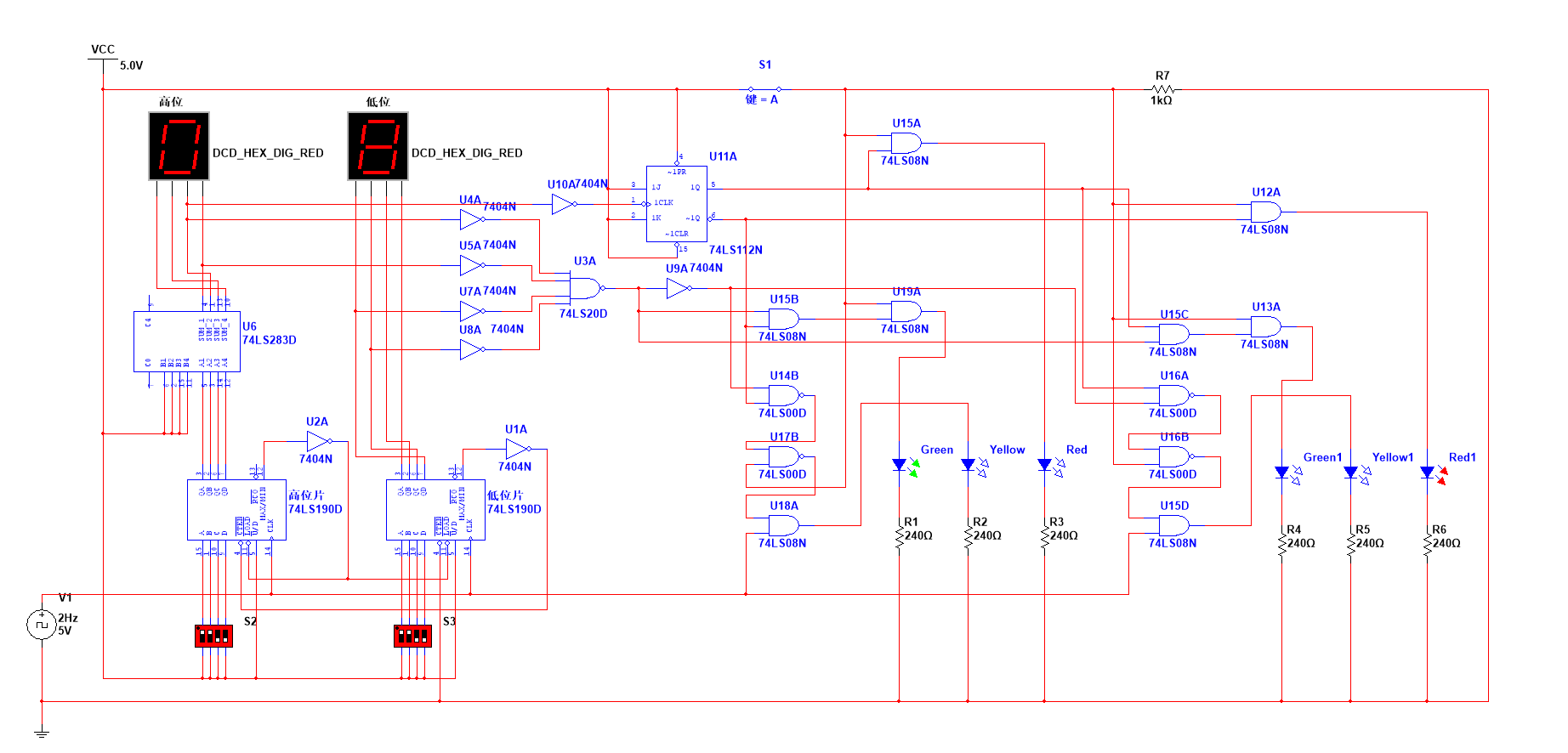The width and height of the screenshot is (1568, 753).
Task: Select the R3 240Ω resistor
Action: (x=1044, y=537)
